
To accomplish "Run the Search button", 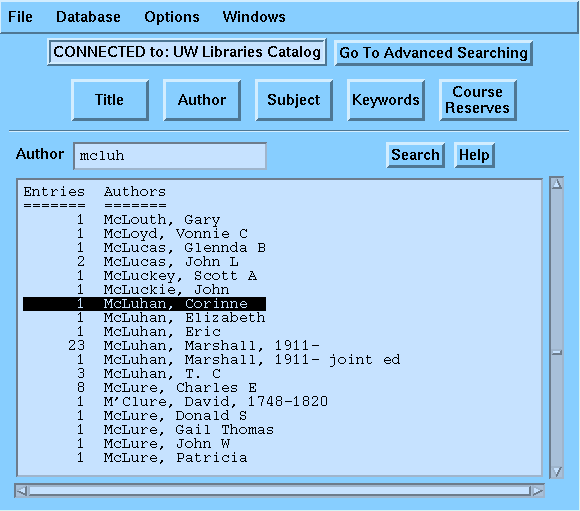I will click(x=415, y=155).
